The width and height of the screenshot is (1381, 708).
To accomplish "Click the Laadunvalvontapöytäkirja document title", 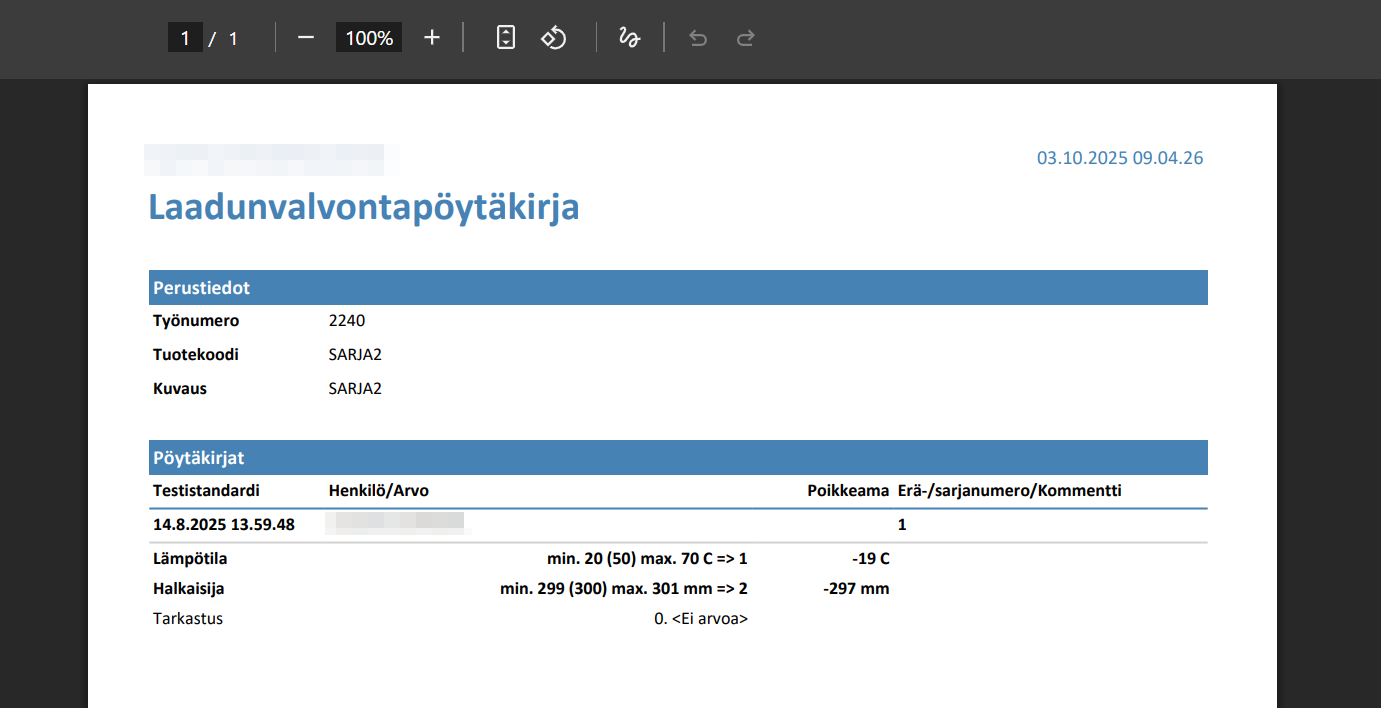I will point(364,207).
